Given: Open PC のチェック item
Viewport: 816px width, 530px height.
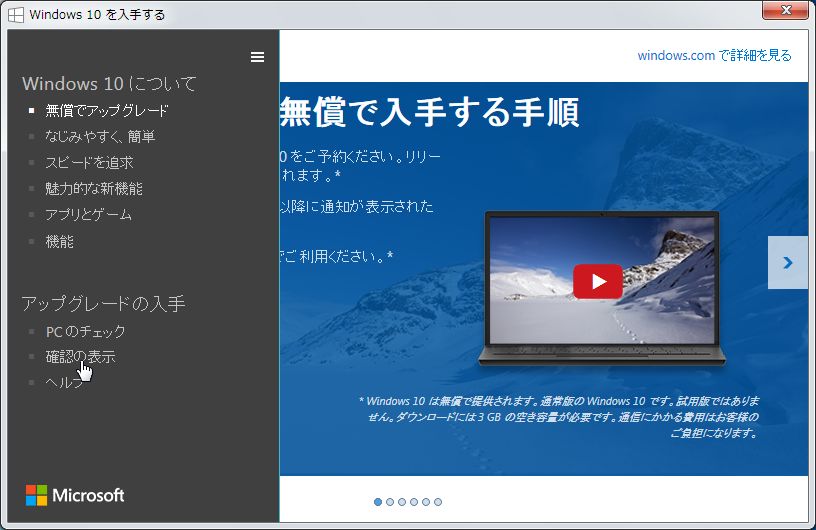Looking at the screenshot, I should [x=85, y=331].
